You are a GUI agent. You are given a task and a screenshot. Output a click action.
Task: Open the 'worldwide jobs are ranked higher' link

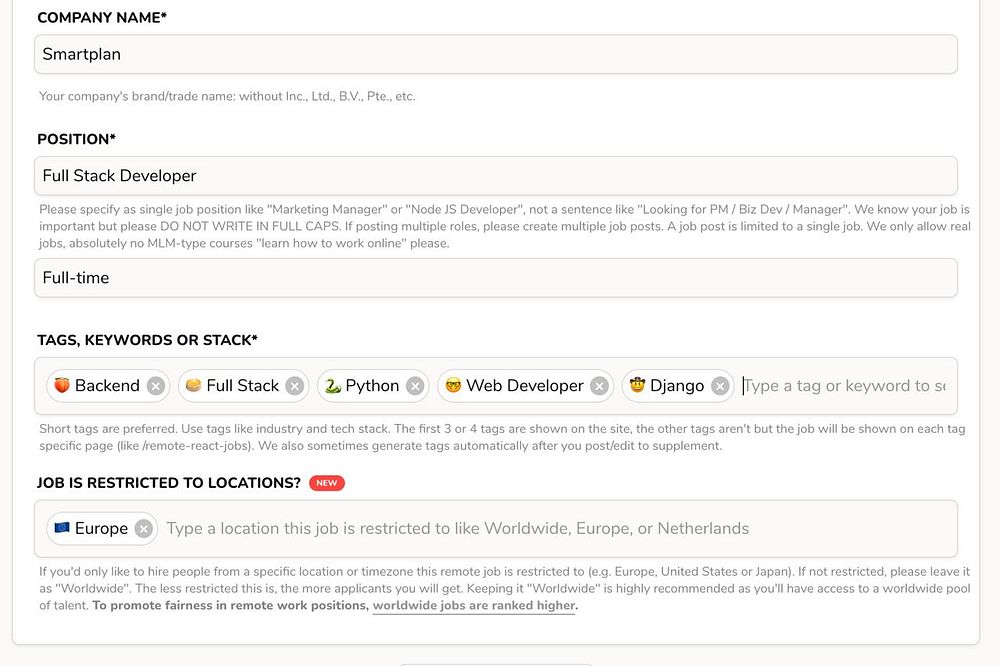click(475, 605)
